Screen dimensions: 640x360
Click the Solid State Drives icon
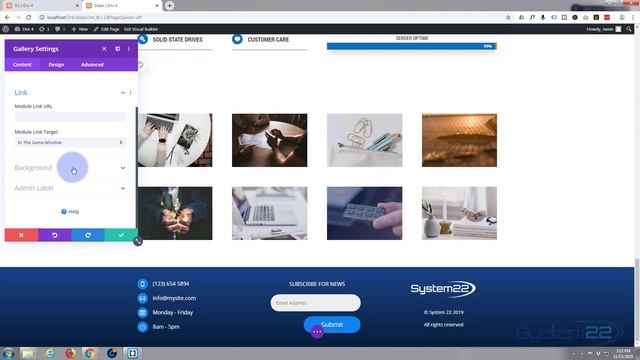point(142,39)
